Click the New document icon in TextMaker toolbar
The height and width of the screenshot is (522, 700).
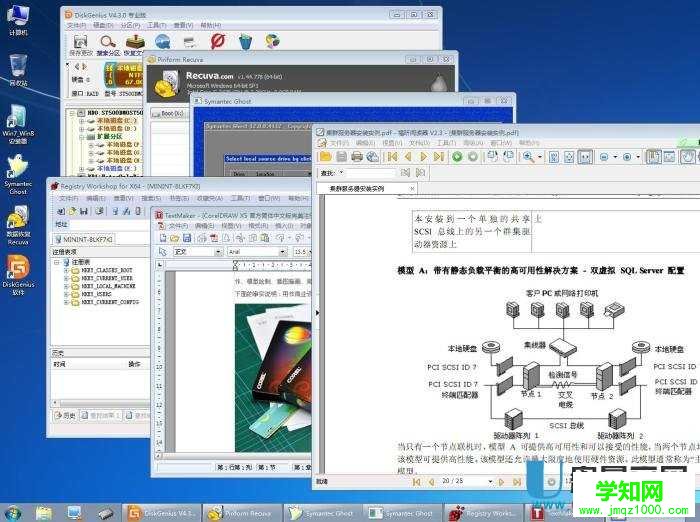(x=163, y=238)
